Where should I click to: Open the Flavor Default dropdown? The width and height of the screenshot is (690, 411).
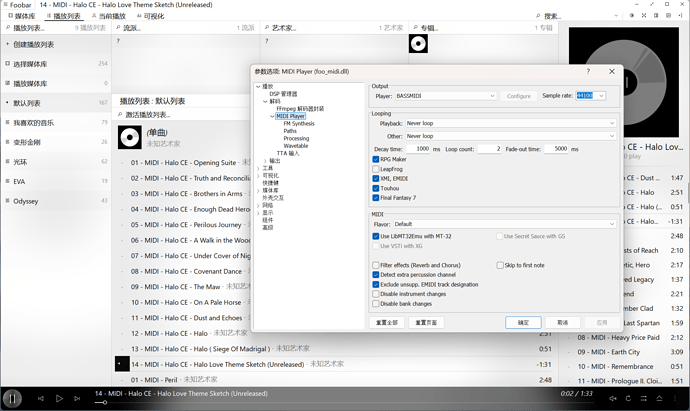(x=504, y=224)
